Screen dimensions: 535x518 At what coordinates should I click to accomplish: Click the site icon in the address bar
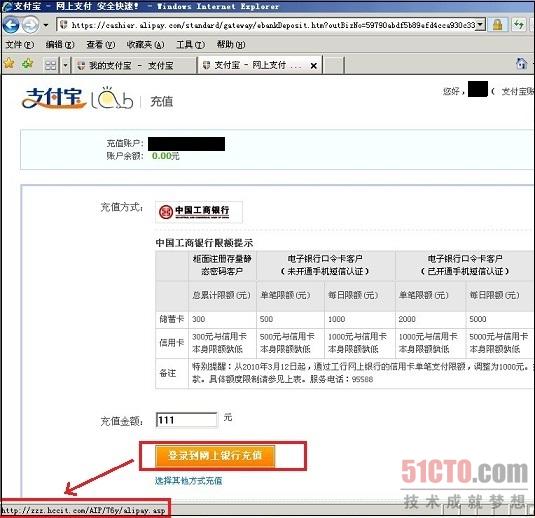coord(63,25)
